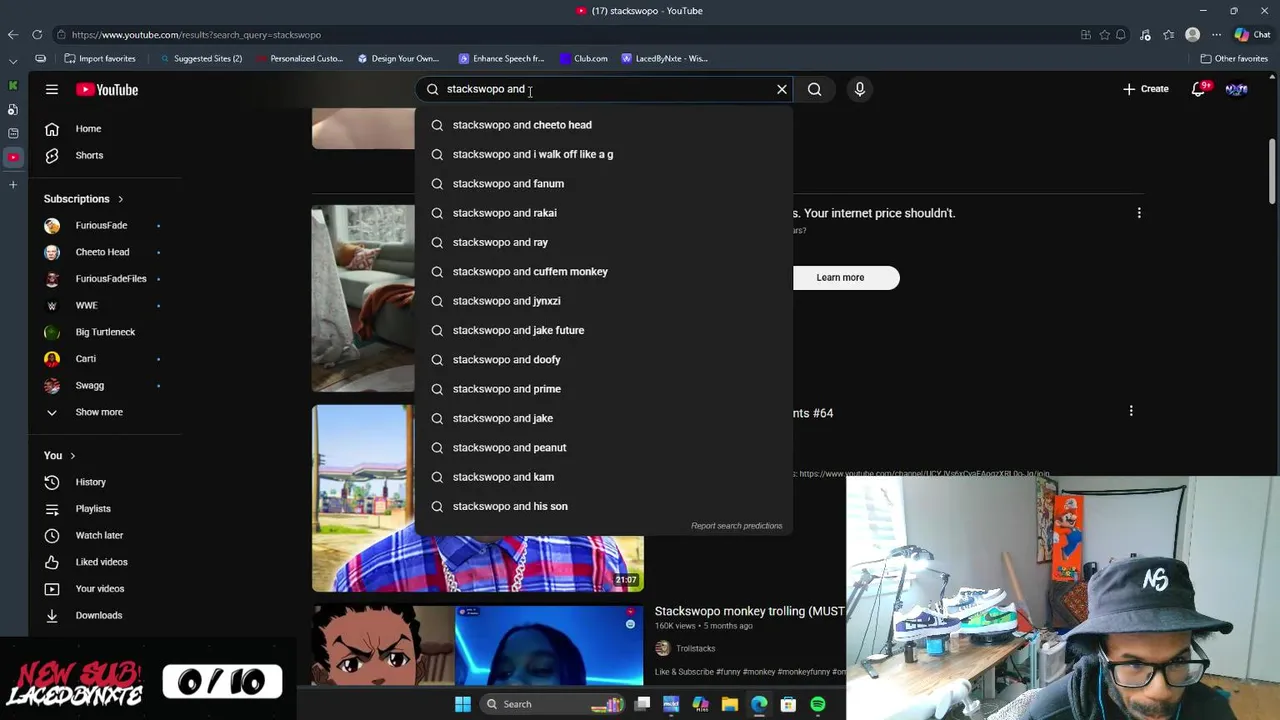Select suggestion 'stackswopo and i walk off like a g'

pyautogui.click(x=603, y=154)
